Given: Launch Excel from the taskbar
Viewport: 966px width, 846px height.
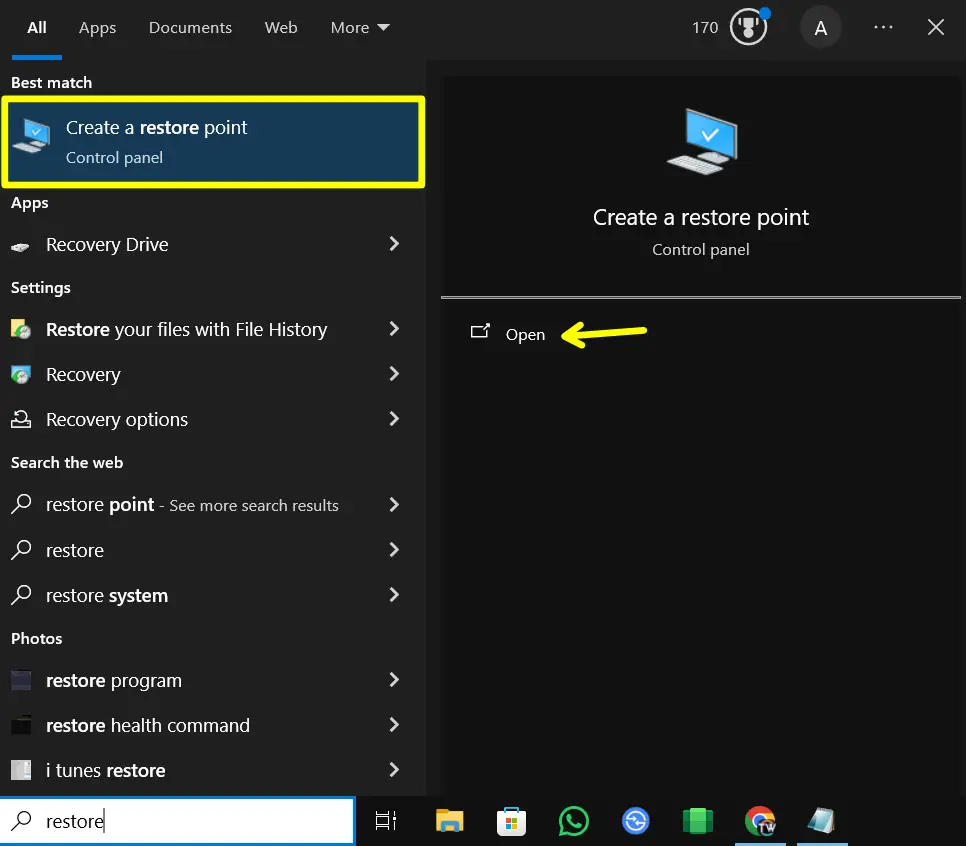Looking at the screenshot, I should pos(697,820).
